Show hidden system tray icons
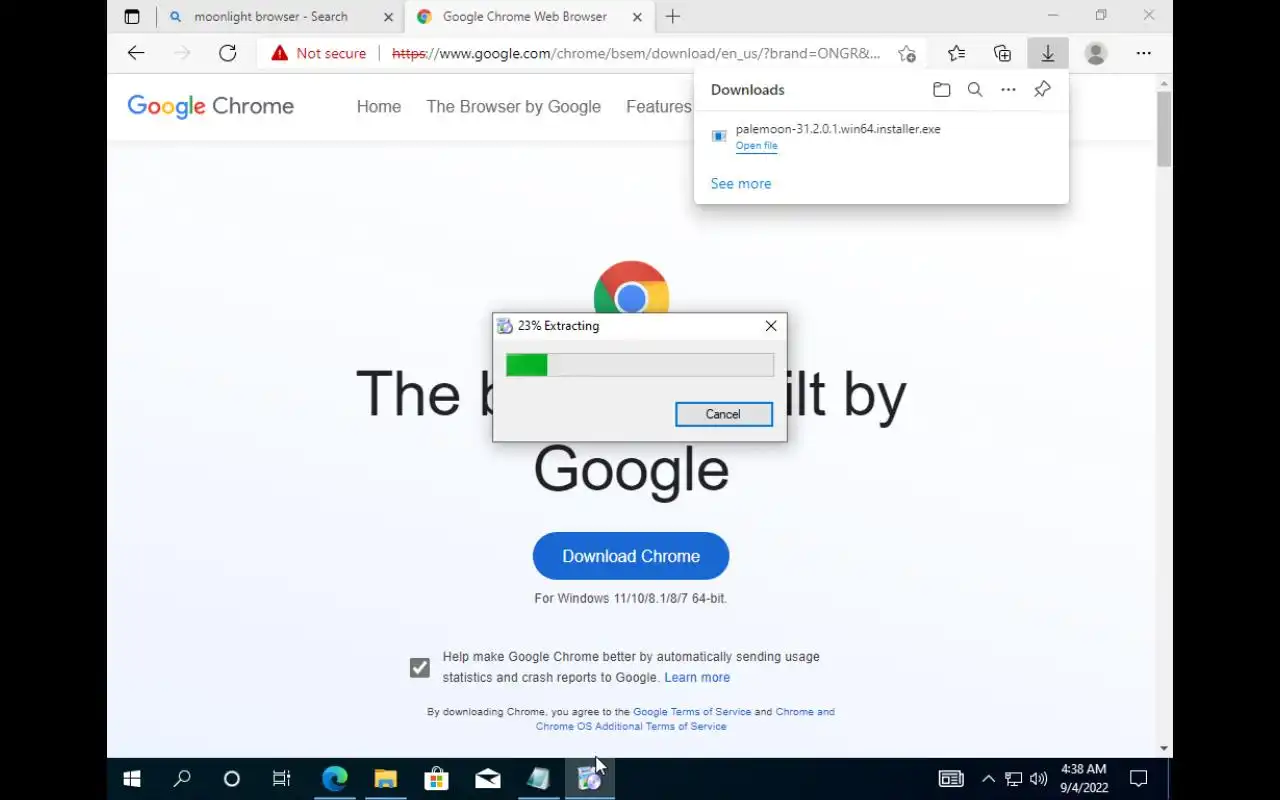The image size is (1280, 800). [988, 779]
